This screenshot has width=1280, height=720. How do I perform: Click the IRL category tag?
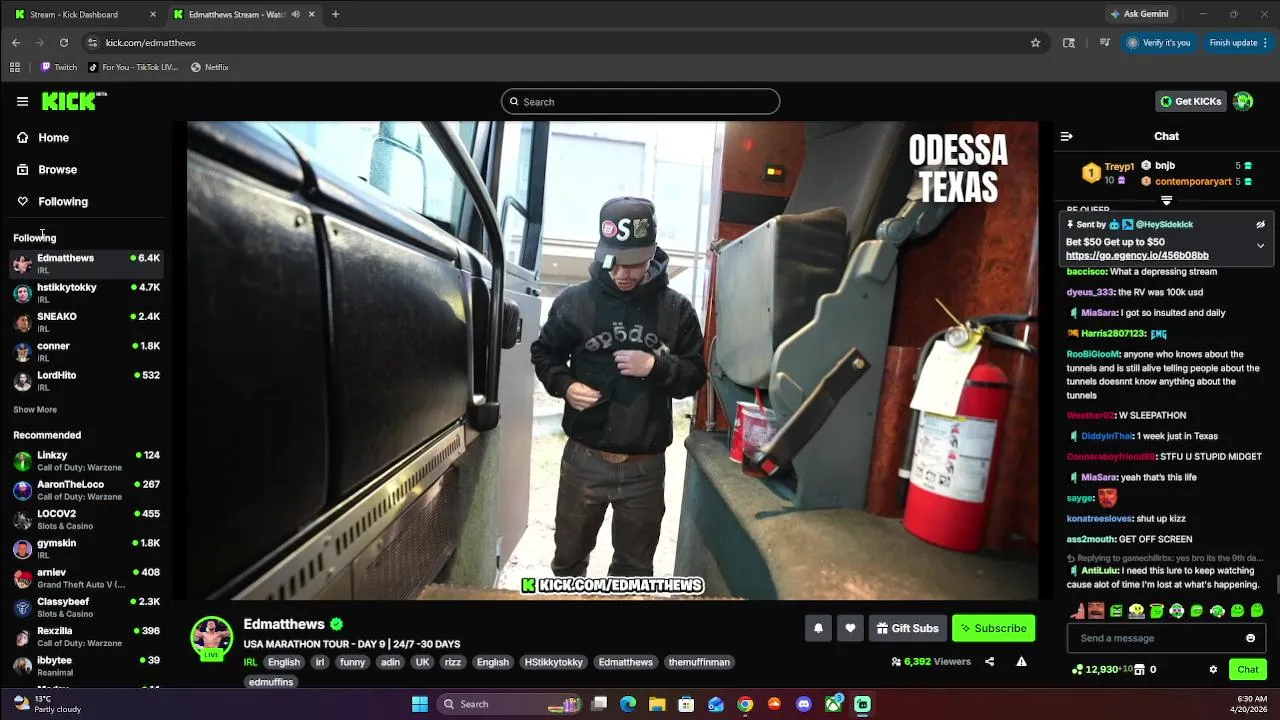(250, 662)
